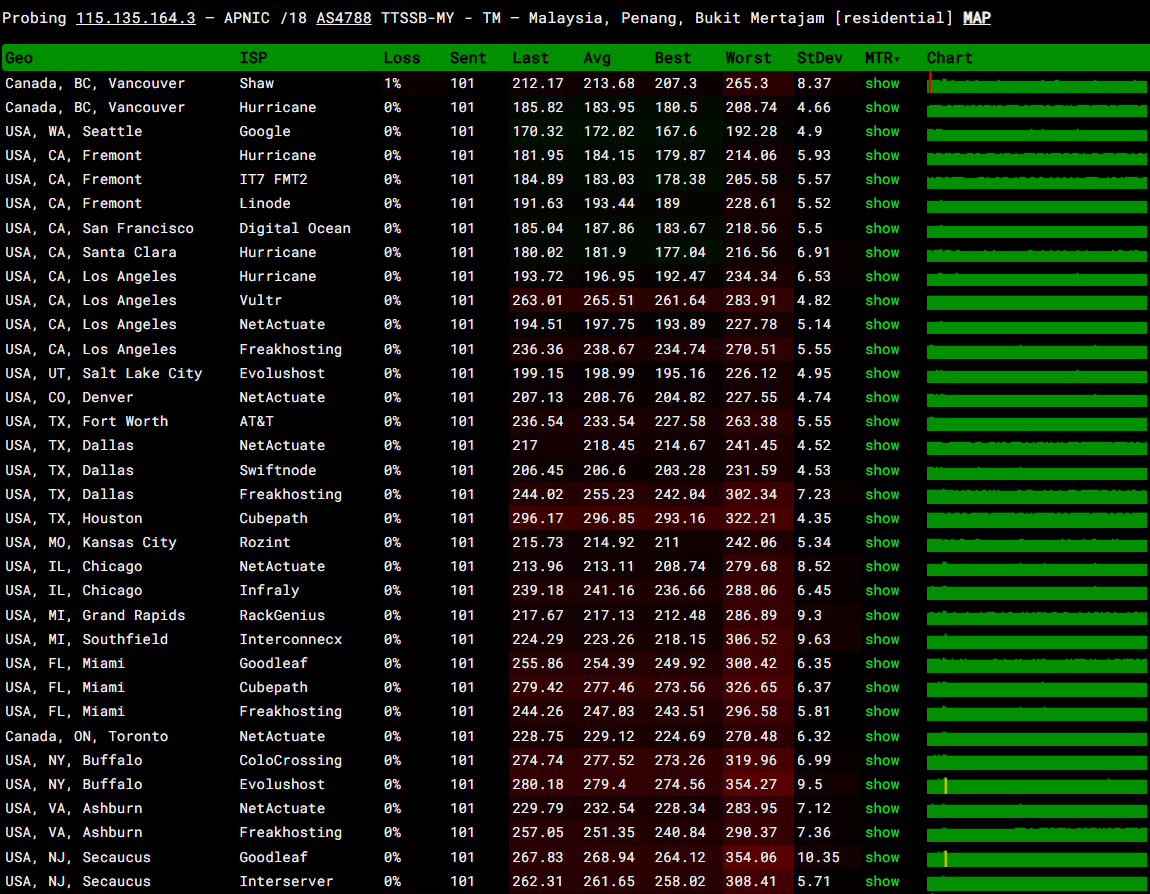This screenshot has height=894, width=1150.
Task: Sort table by Sent column header
Action: [468, 58]
